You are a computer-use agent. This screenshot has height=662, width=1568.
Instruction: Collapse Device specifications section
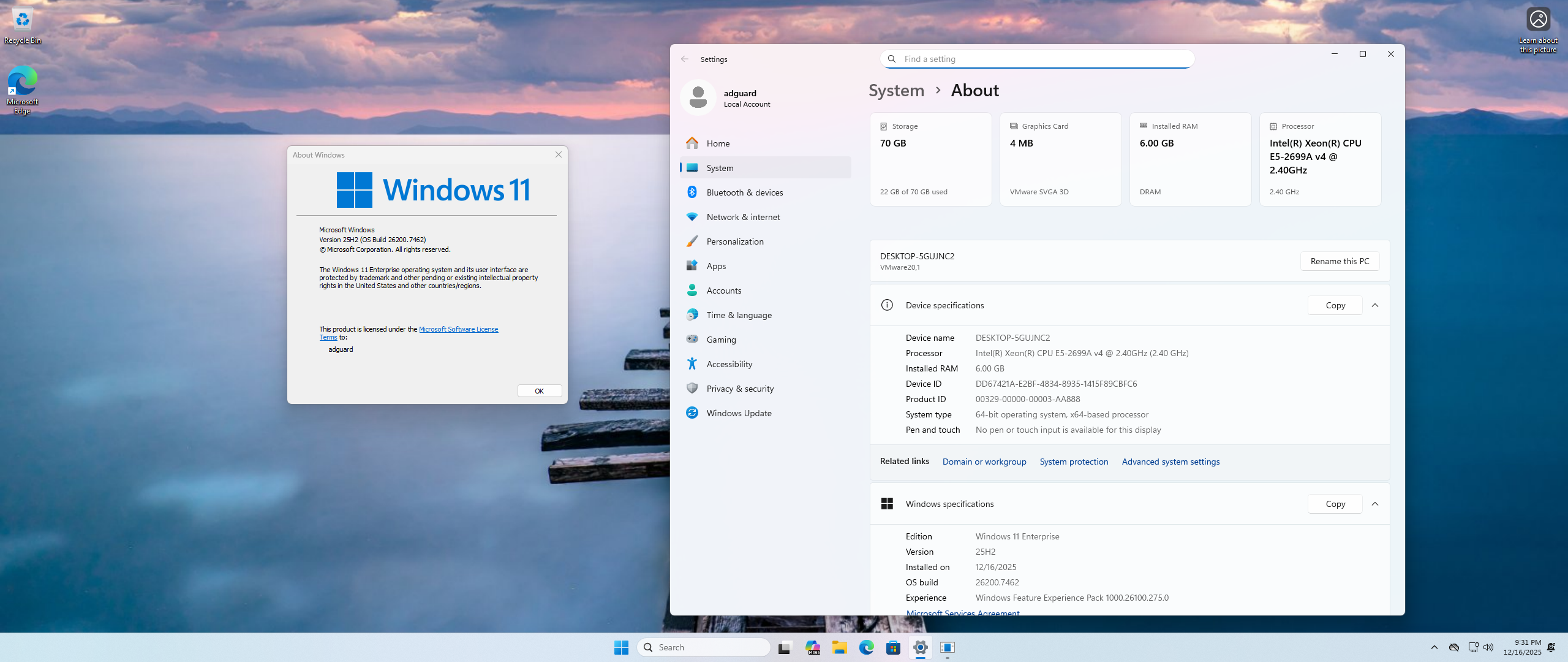1375,305
